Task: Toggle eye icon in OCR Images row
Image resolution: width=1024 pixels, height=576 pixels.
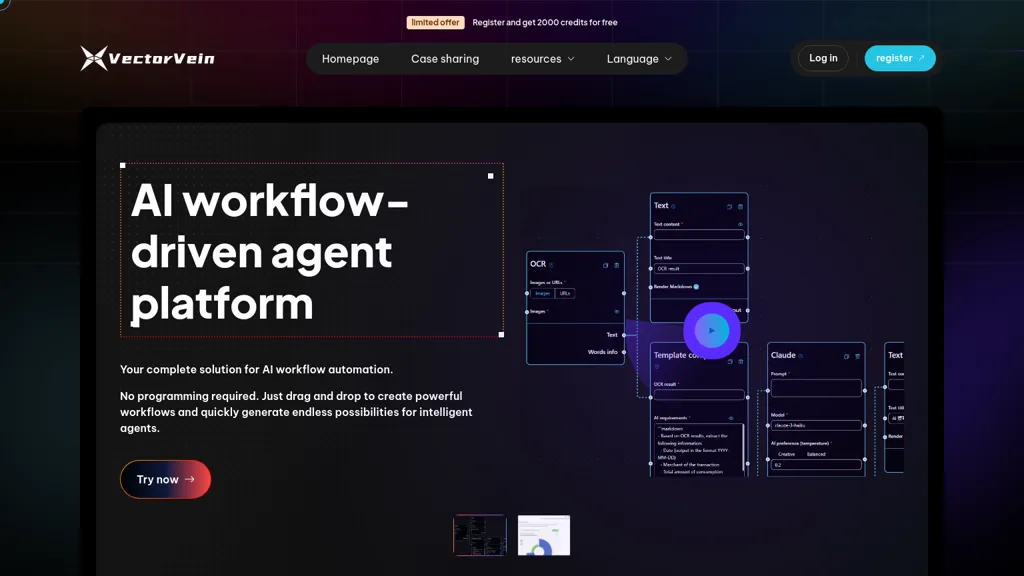Action: [616, 312]
